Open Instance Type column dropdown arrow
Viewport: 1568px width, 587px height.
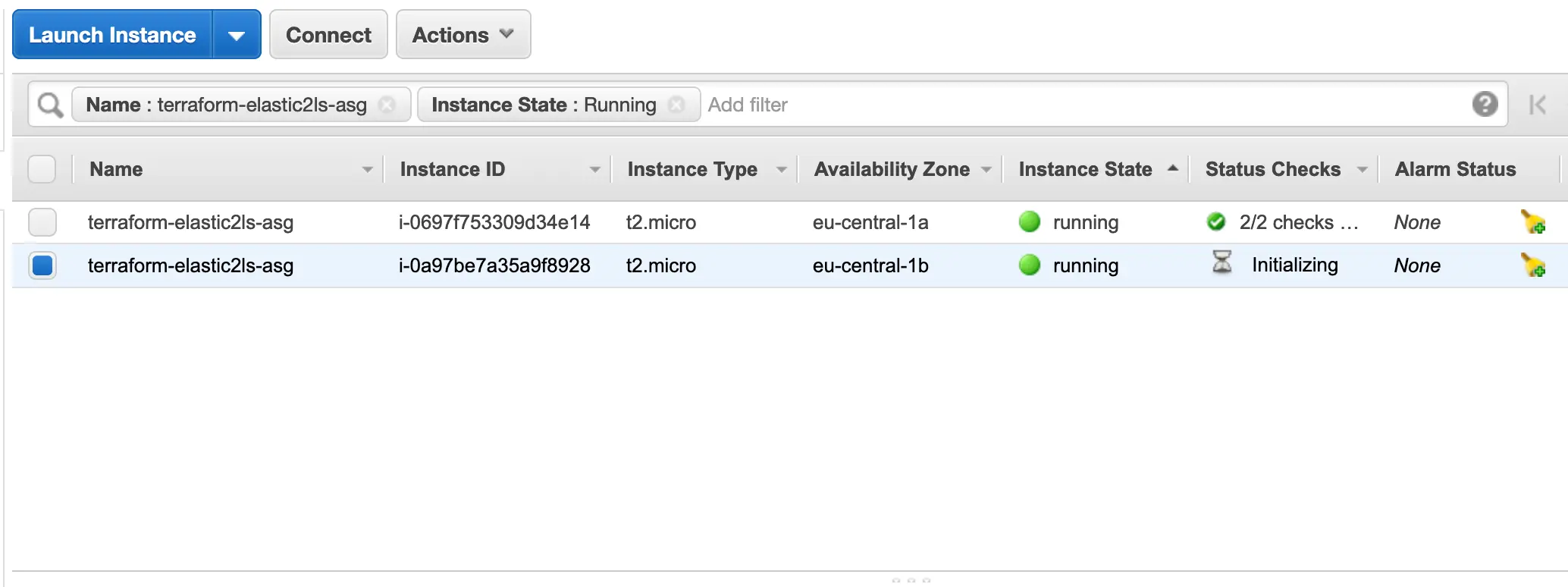(782, 170)
